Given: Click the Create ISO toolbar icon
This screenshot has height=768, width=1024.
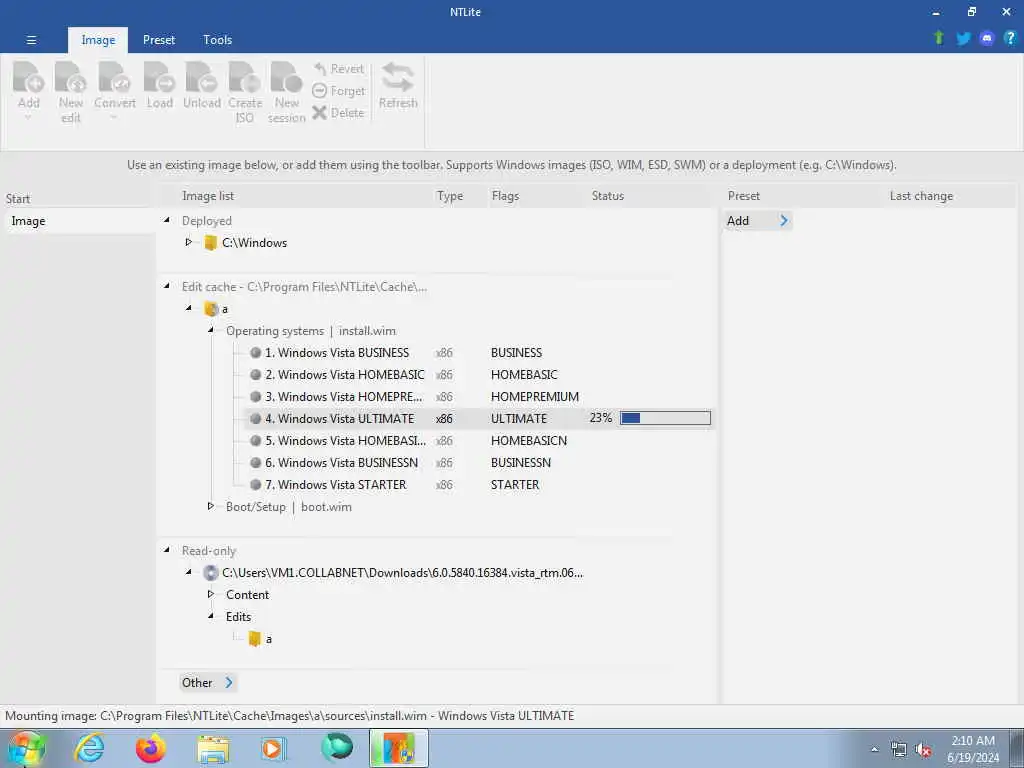Looking at the screenshot, I should (x=245, y=77).
